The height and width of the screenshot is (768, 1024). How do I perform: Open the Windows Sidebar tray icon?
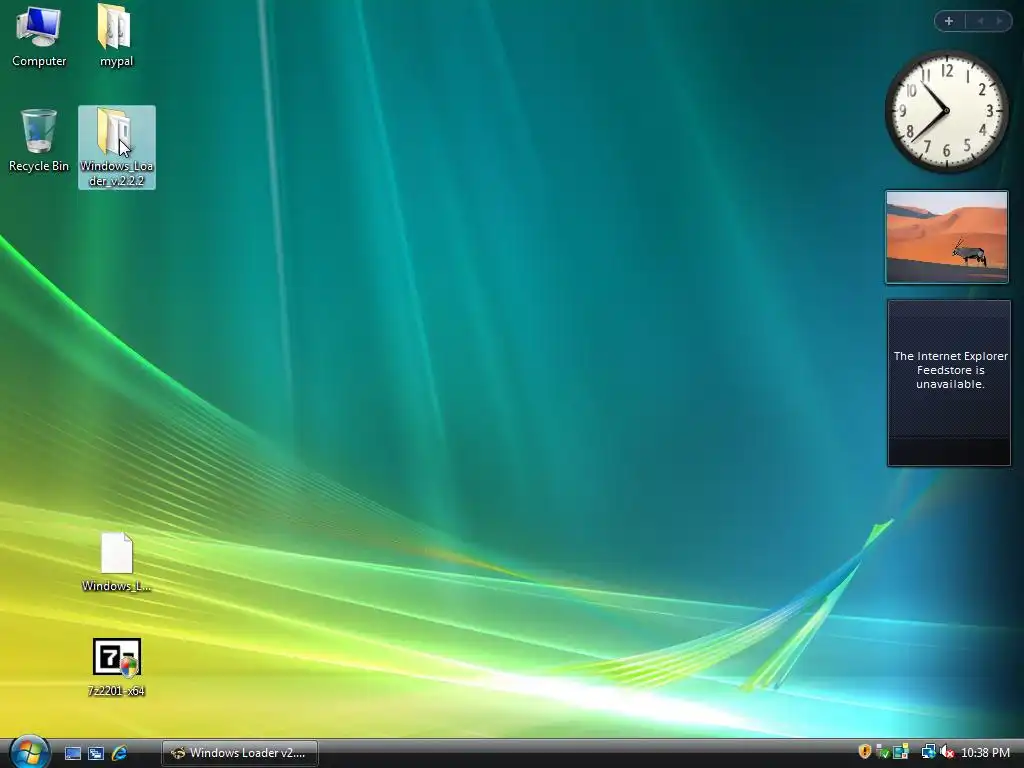point(901,752)
